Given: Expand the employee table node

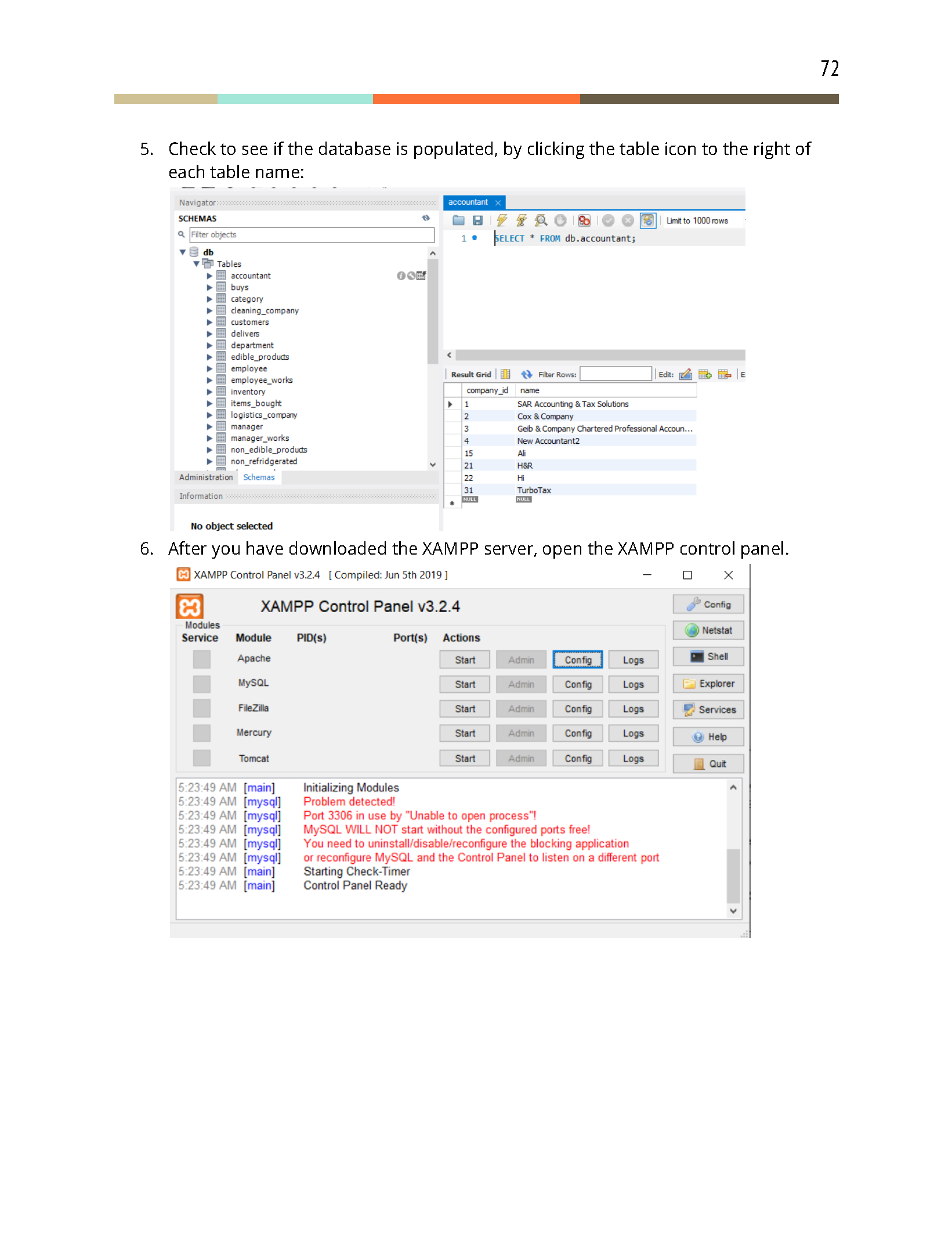Looking at the screenshot, I should (209, 368).
